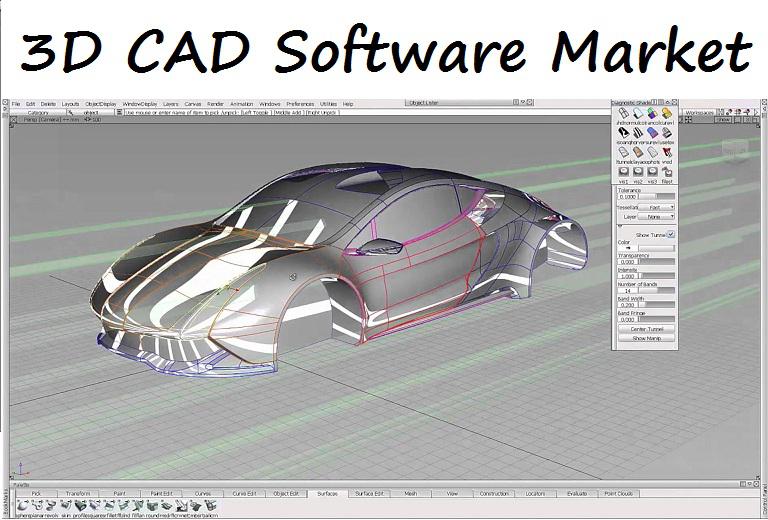
Task: Open the Layer None dropdown
Action: pyautogui.click(x=656, y=216)
